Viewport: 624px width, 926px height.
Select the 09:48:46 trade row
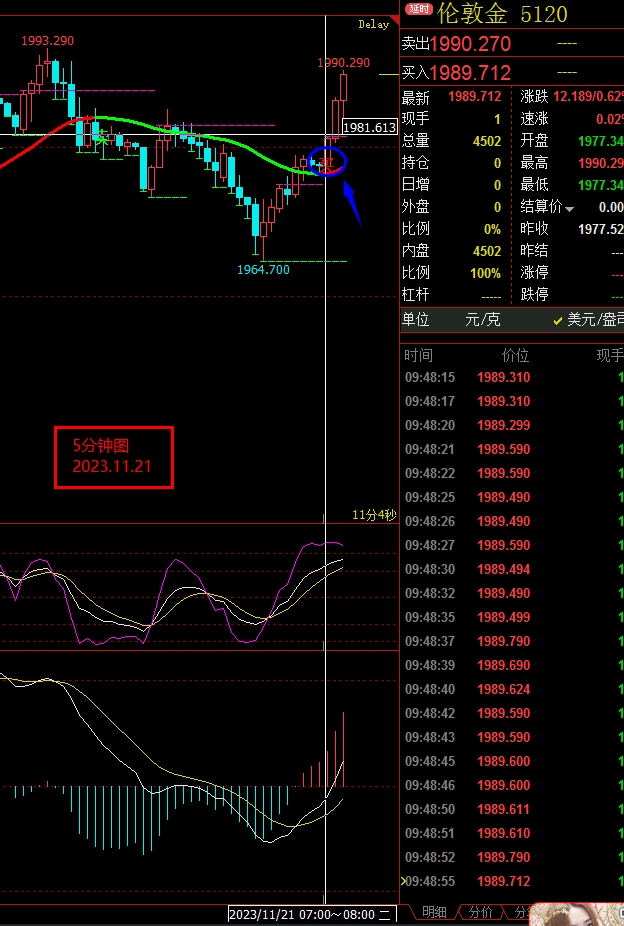(512, 785)
